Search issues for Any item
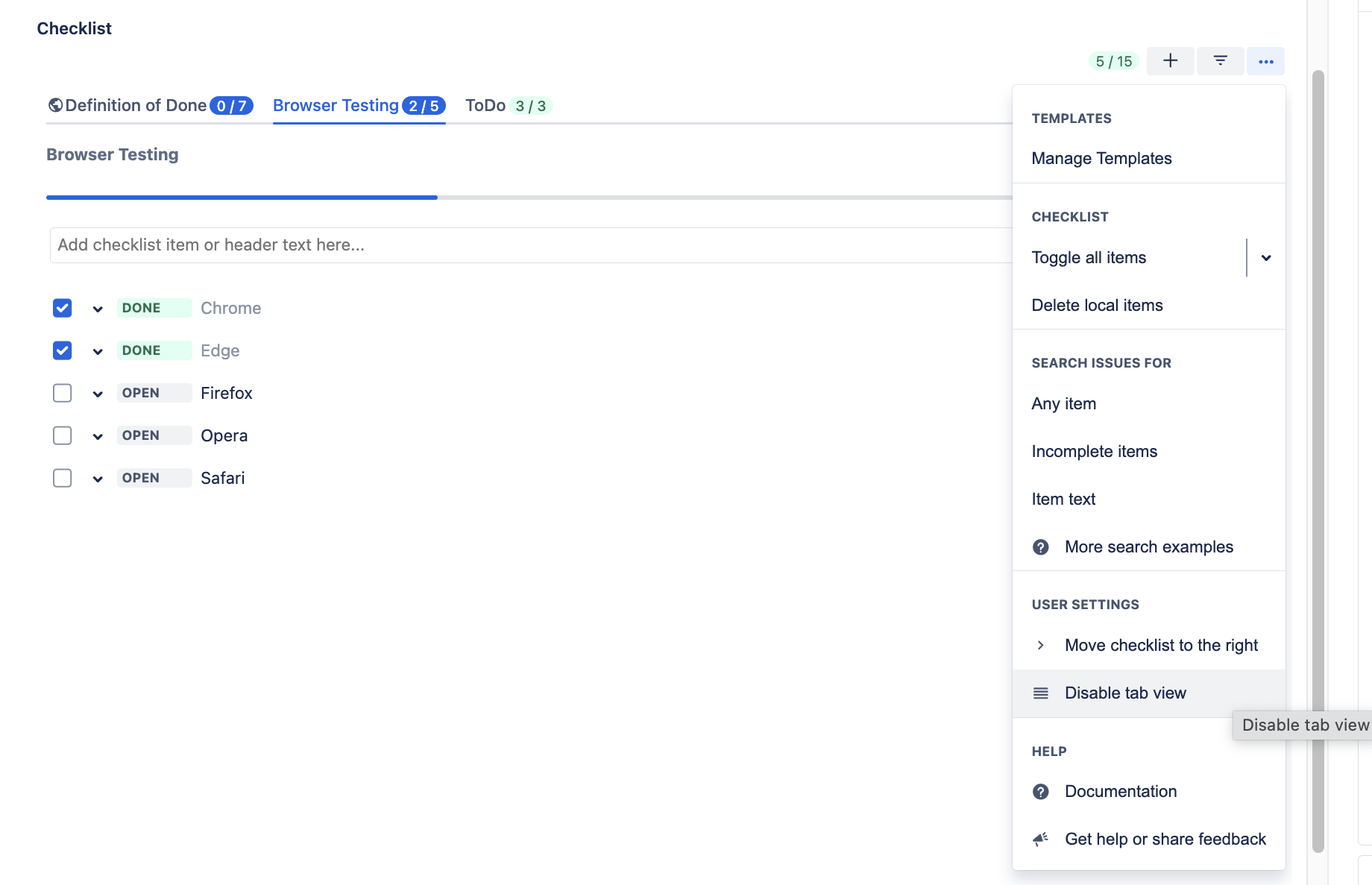Screen dimensions: 1372x885 pos(1148,404)
